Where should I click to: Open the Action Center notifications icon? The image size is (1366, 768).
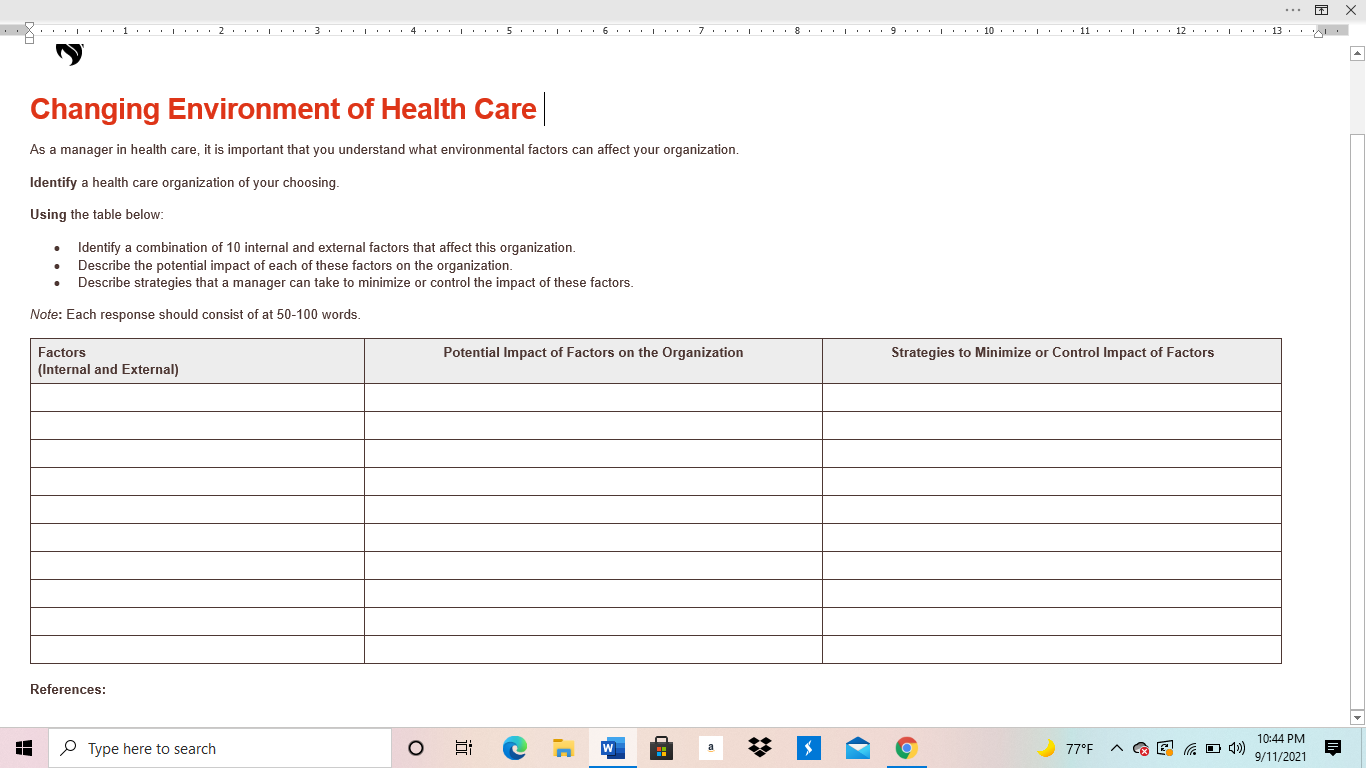1333,748
